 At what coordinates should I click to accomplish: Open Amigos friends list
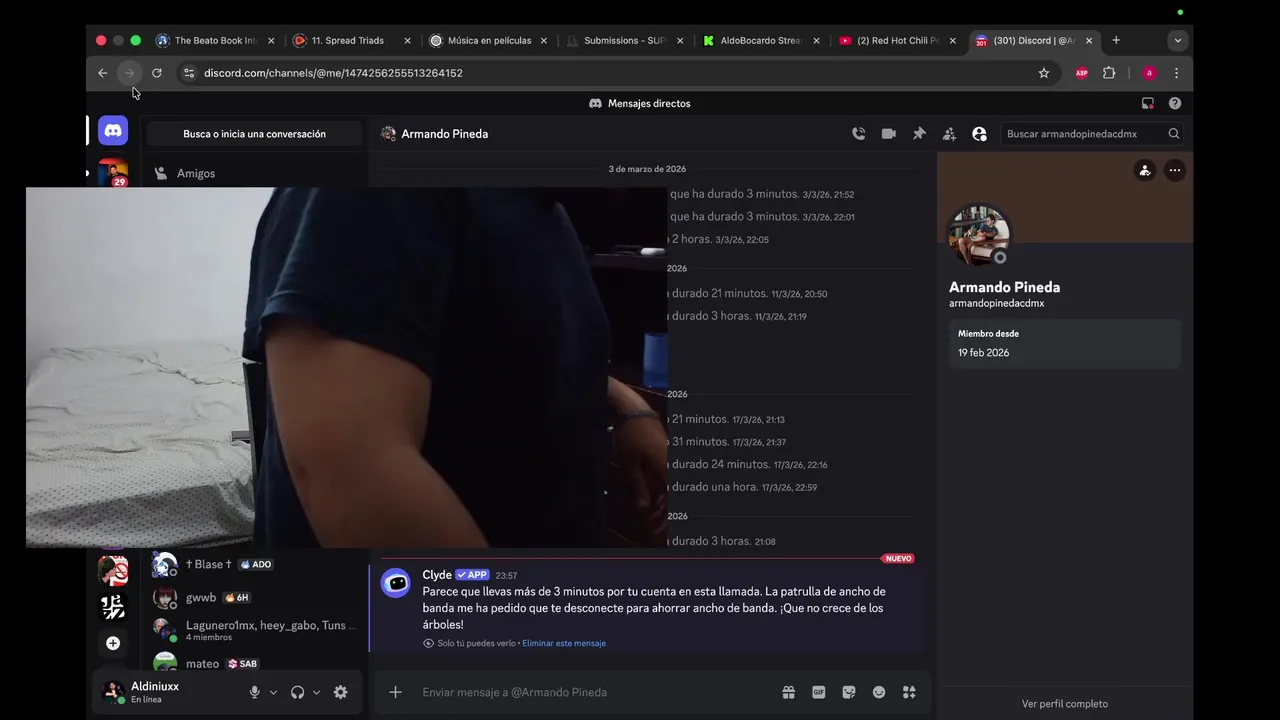tap(254, 173)
